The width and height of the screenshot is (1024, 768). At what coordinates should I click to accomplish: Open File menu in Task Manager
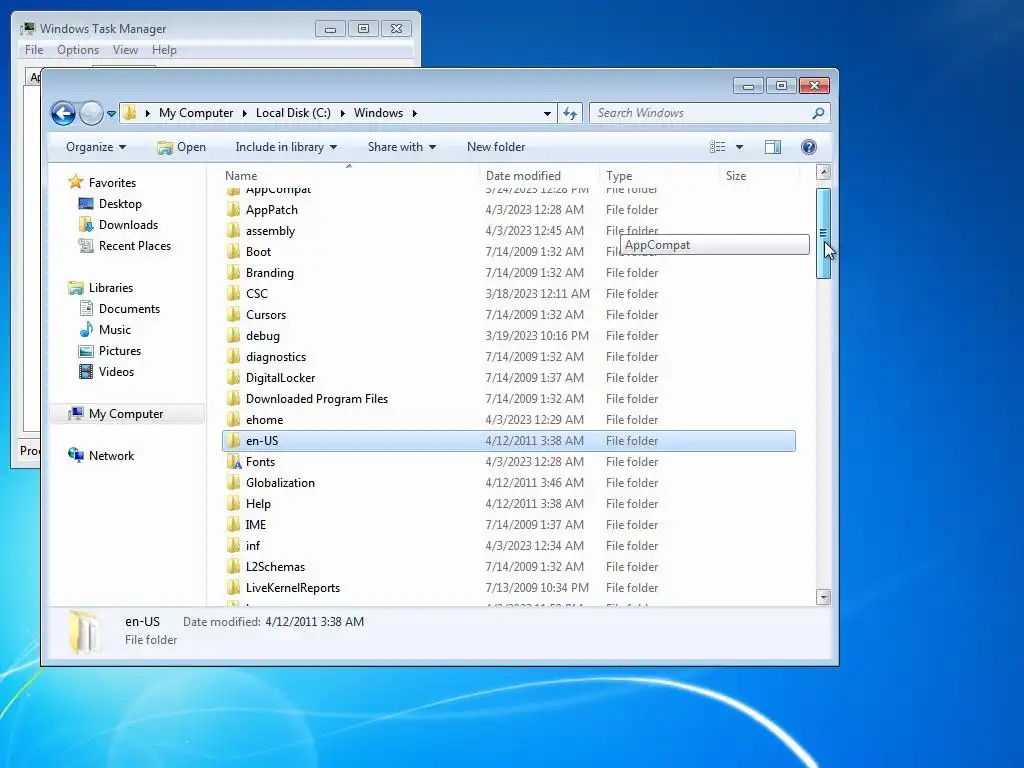tap(34, 50)
